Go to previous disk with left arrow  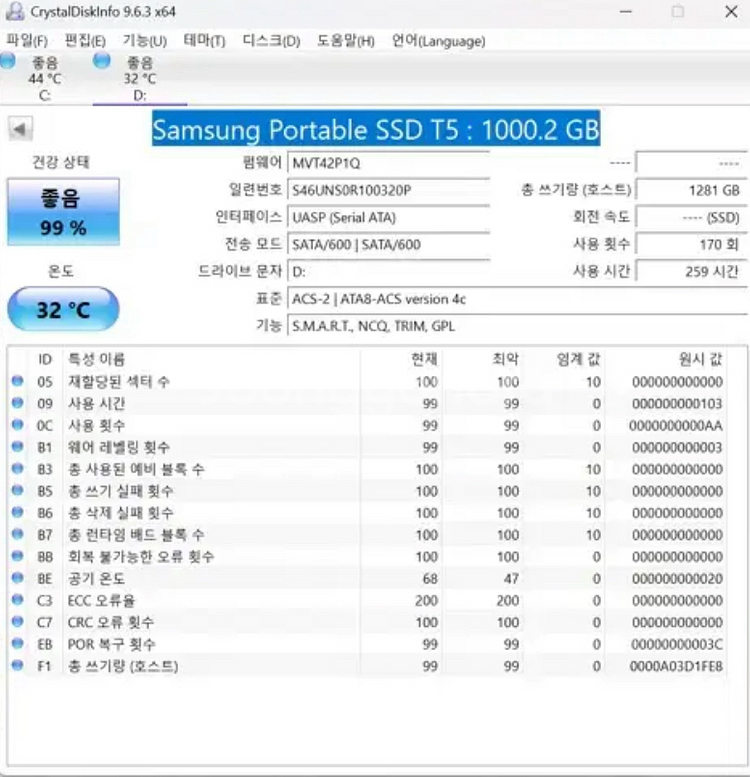pos(20,129)
